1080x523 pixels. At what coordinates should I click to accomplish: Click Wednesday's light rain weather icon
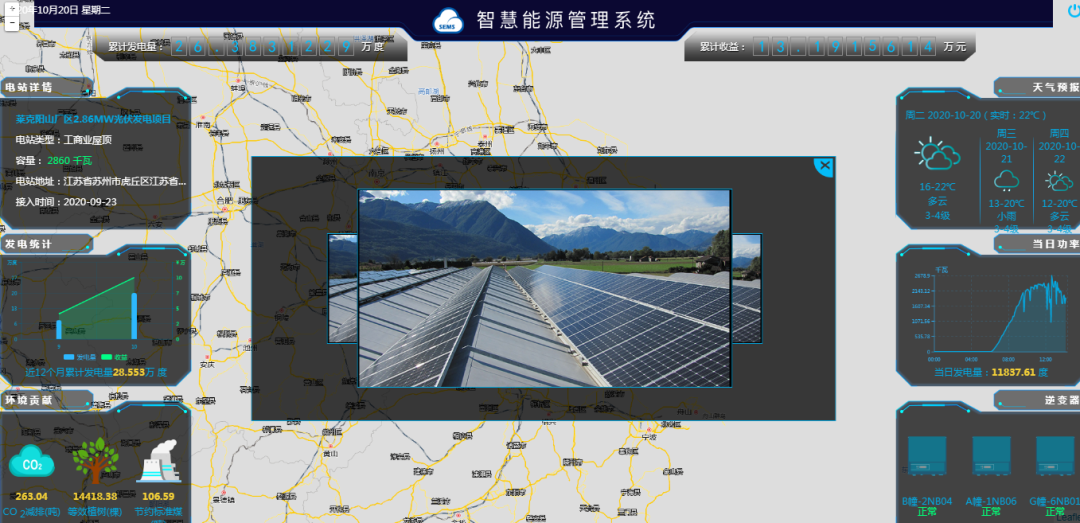point(1006,180)
